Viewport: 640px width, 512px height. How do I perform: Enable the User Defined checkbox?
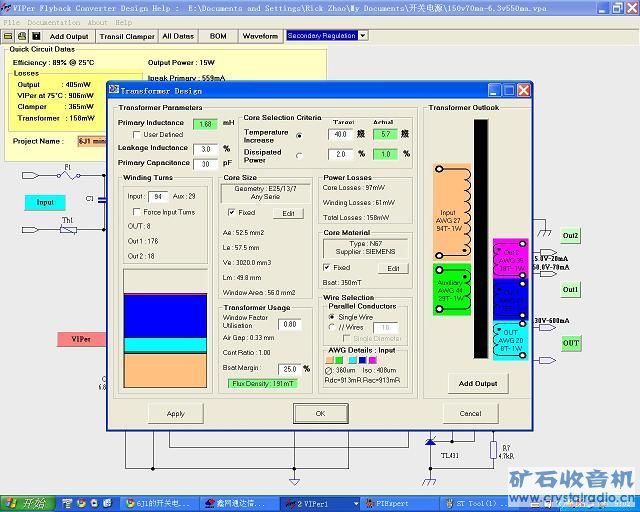pos(137,134)
